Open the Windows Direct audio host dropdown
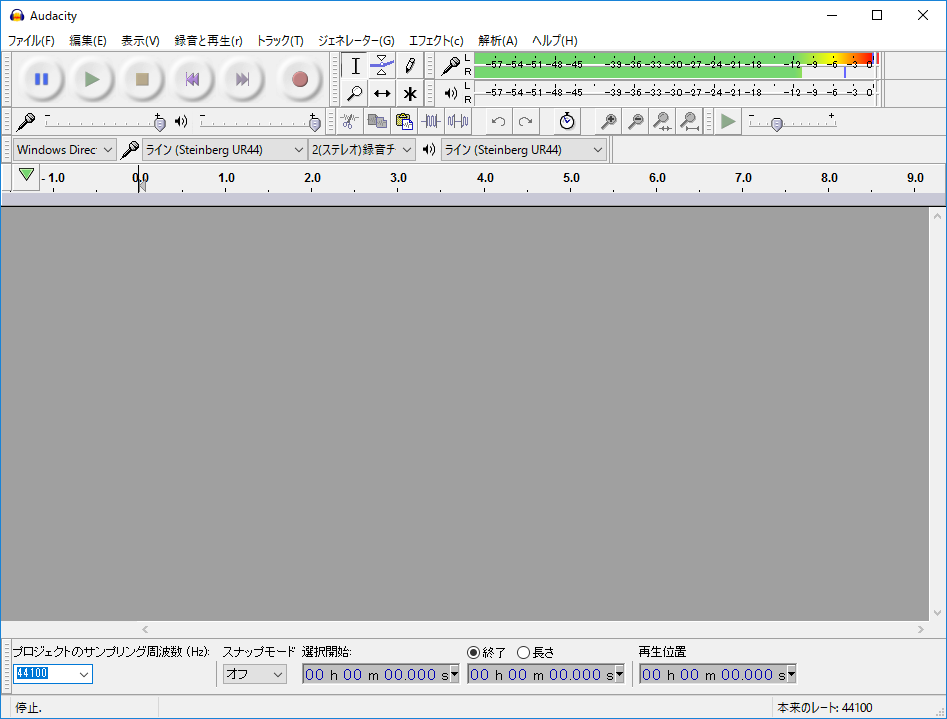Screen dimensions: 947x719 [62, 148]
